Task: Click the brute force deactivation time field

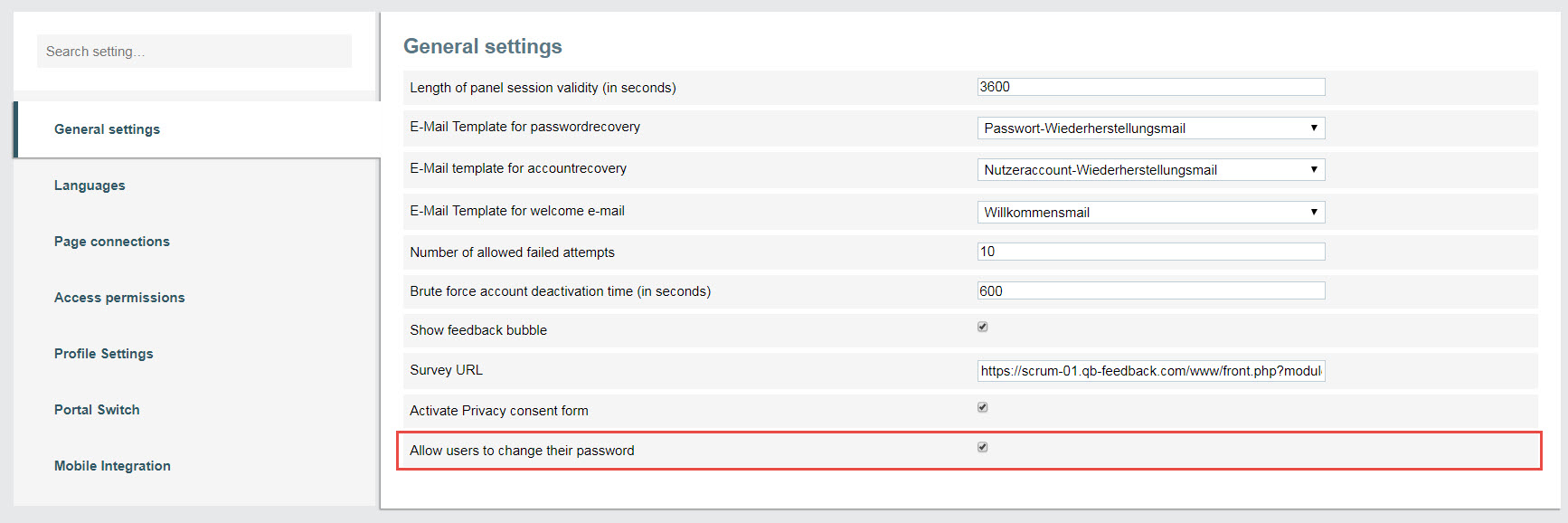Action: [1151, 290]
